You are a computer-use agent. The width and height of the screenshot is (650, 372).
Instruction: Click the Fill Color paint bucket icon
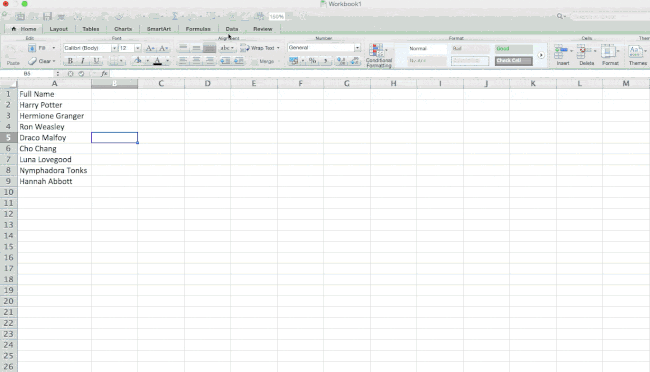[x=137, y=61]
